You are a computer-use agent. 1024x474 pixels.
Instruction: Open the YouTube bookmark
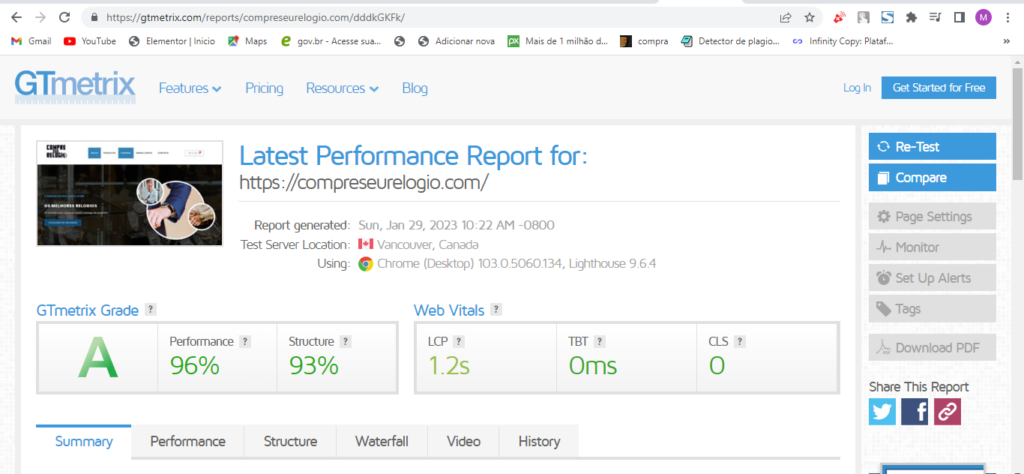point(90,41)
